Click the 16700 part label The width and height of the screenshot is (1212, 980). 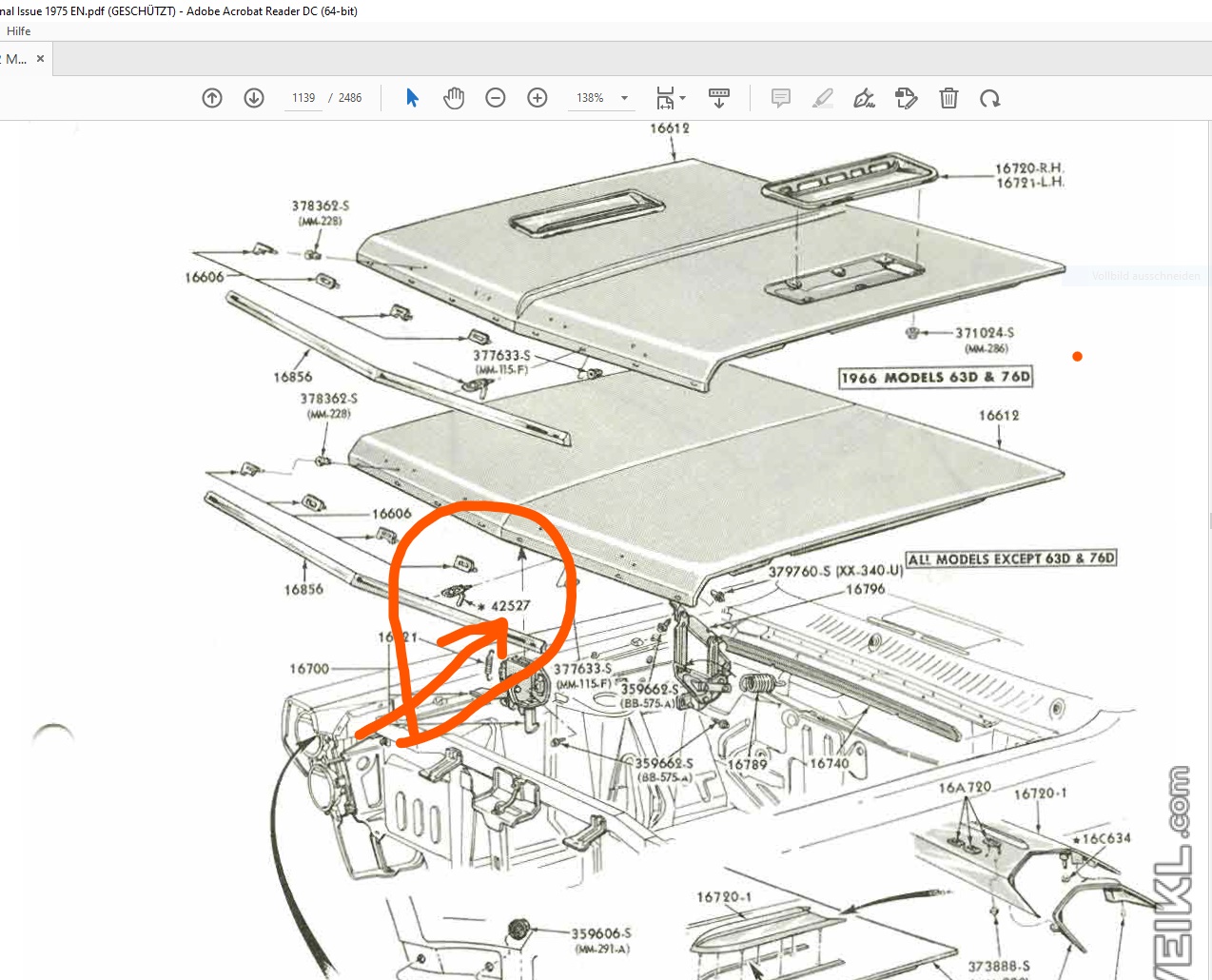click(309, 669)
